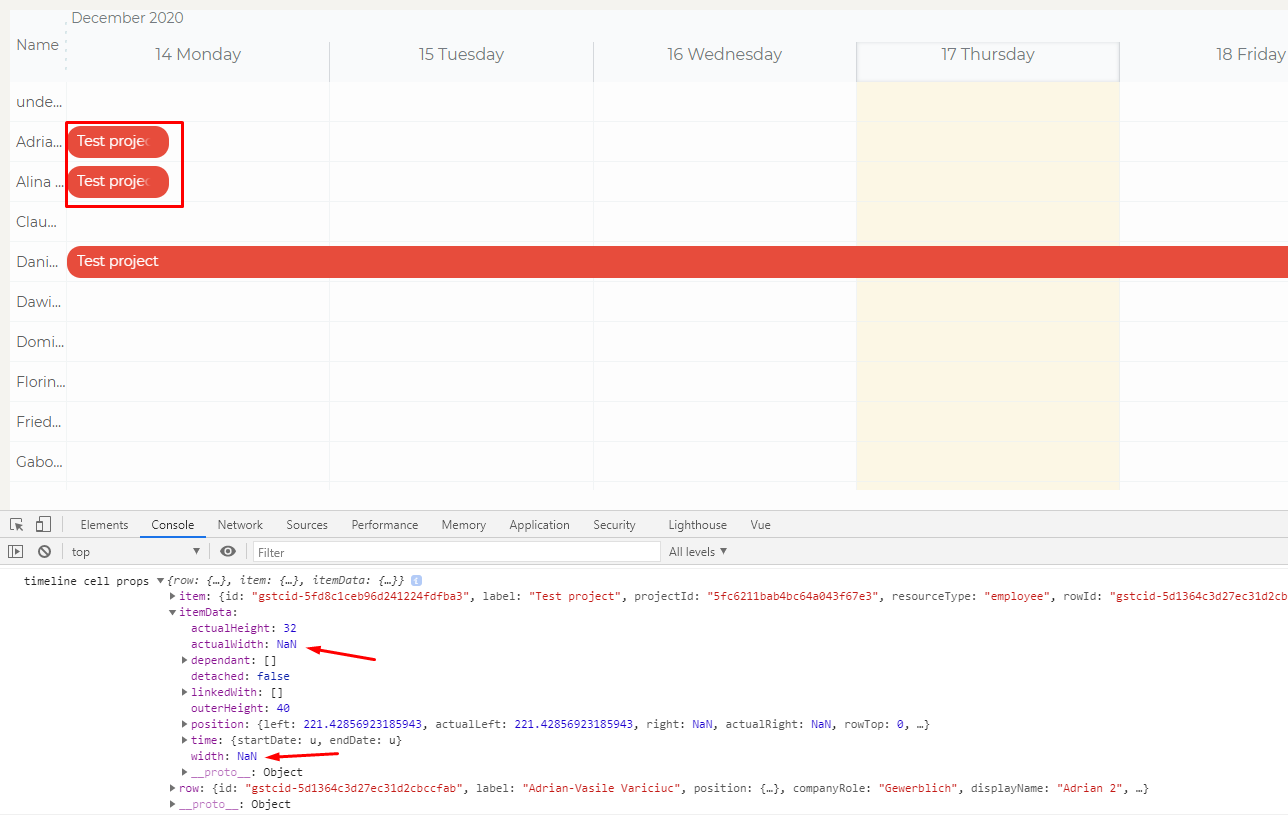This screenshot has width=1288, height=818.
Task: Click inside the console Filter input field
Action: pos(450,551)
